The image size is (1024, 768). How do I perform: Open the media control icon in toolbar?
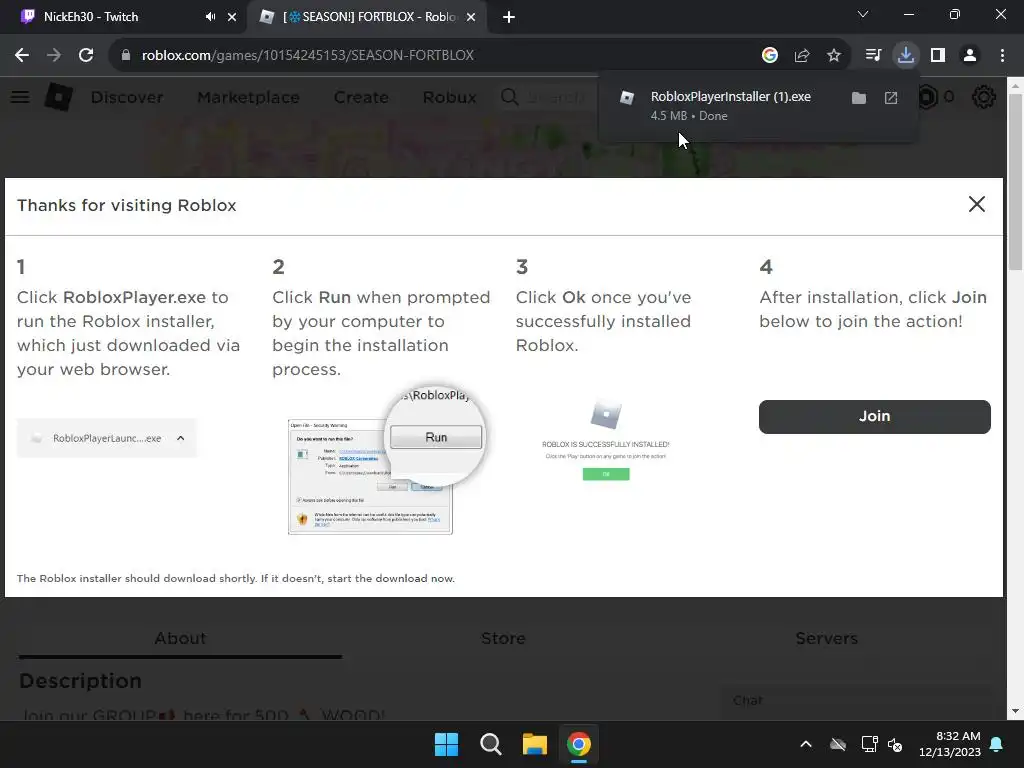coord(873,56)
